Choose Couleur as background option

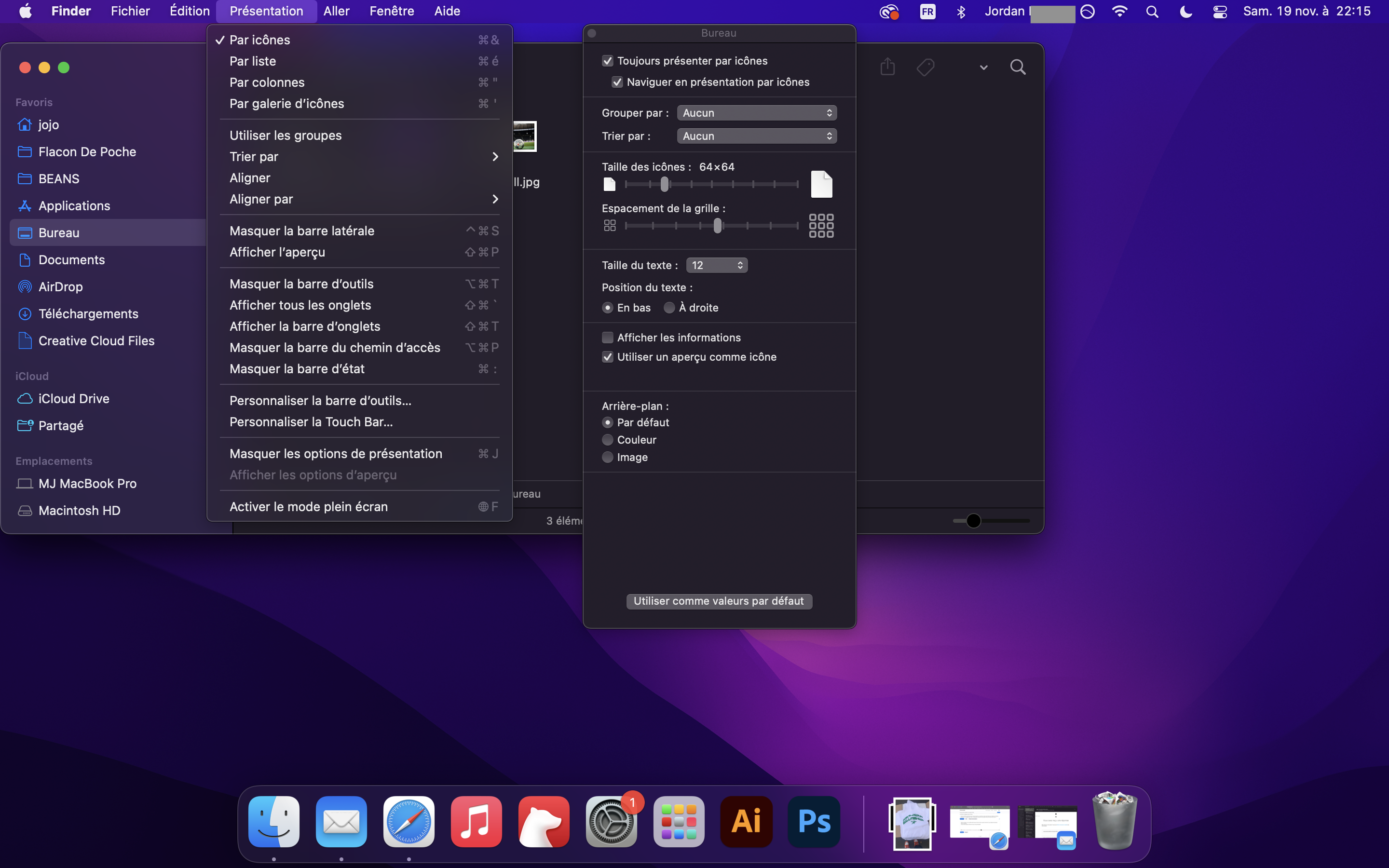coord(608,440)
